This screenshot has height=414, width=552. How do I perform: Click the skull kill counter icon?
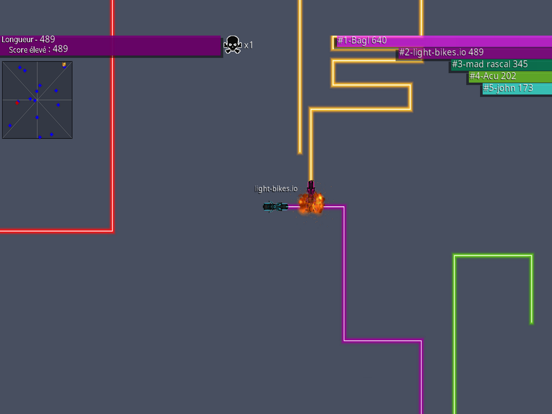tap(233, 45)
